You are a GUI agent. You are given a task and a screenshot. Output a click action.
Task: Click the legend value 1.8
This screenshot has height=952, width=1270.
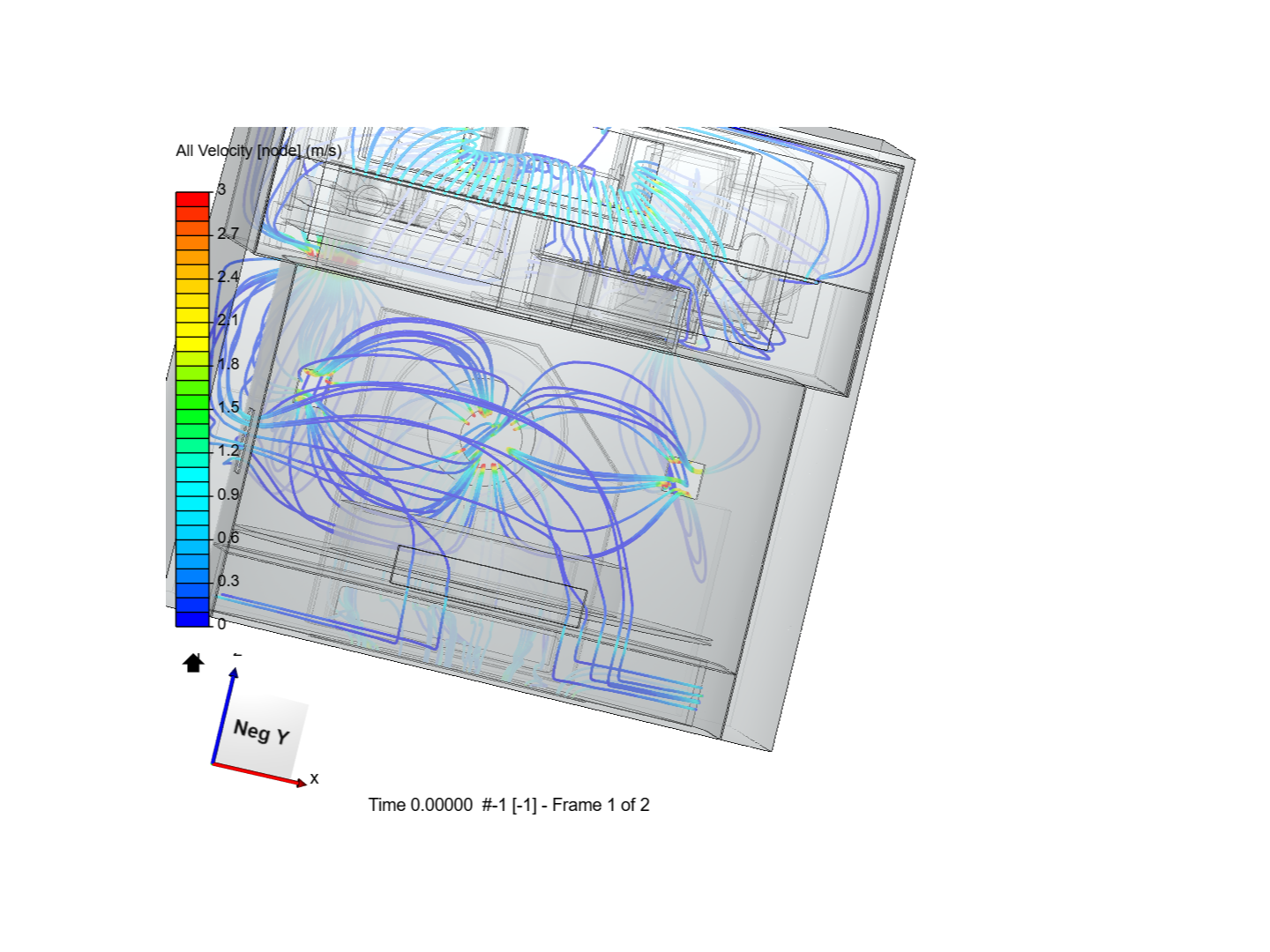click(x=228, y=363)
